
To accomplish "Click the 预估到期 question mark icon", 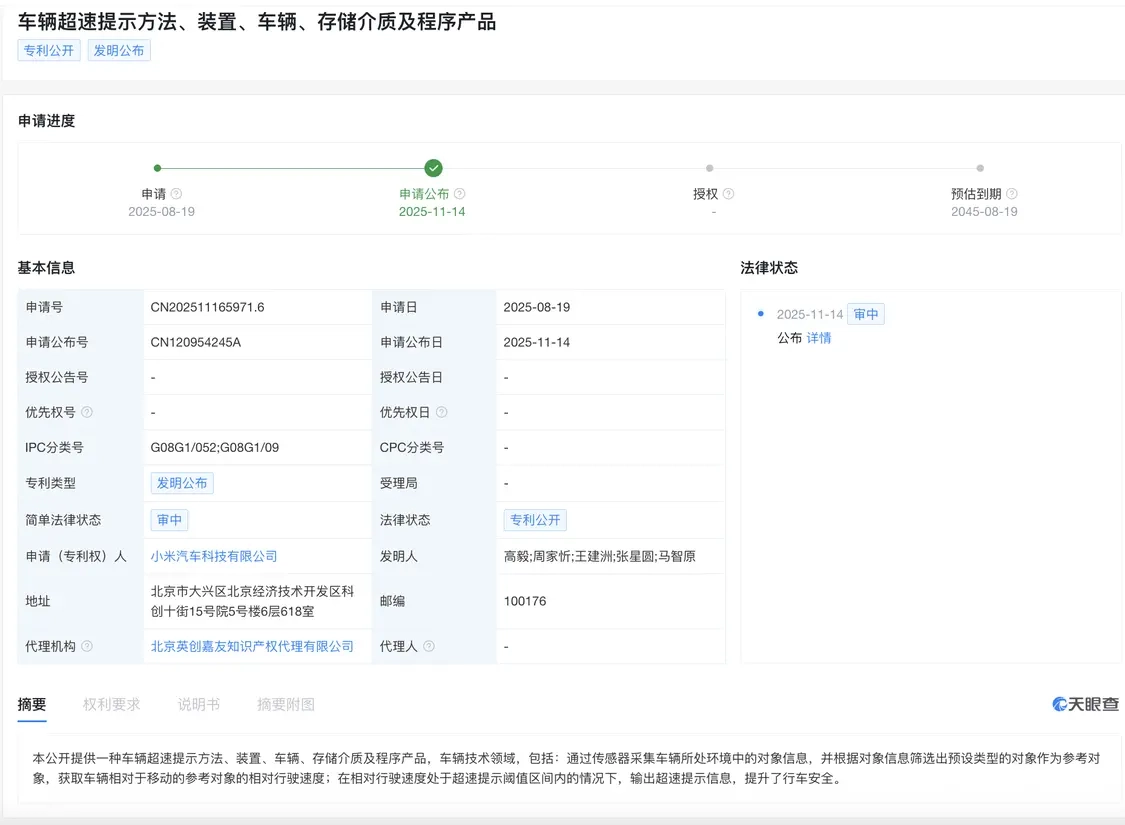I will 1012,194.
